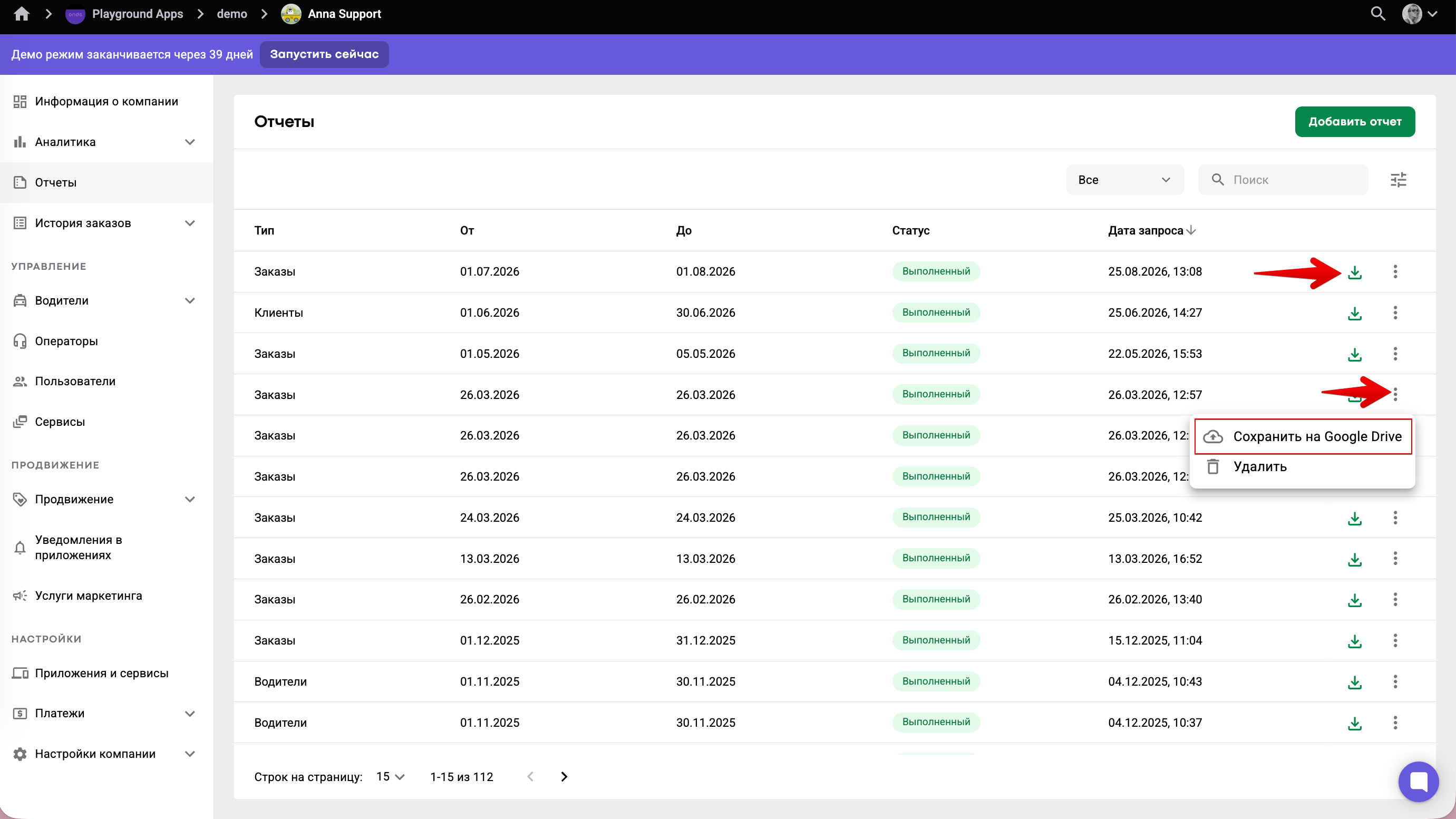Click the Добавить отчет button
Screen dimensions: 1456x819
click(1354, 122)
